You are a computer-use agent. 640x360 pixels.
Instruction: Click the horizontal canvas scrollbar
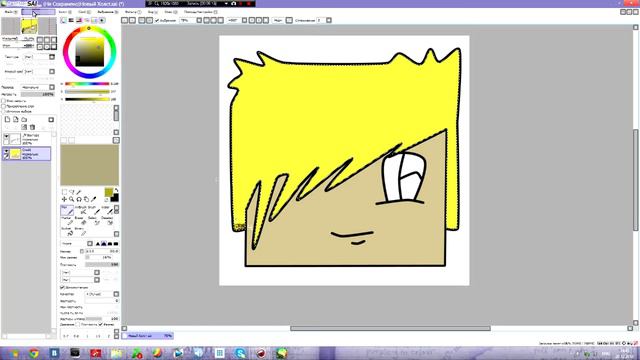pyautogui.click(x=390, y=328)
